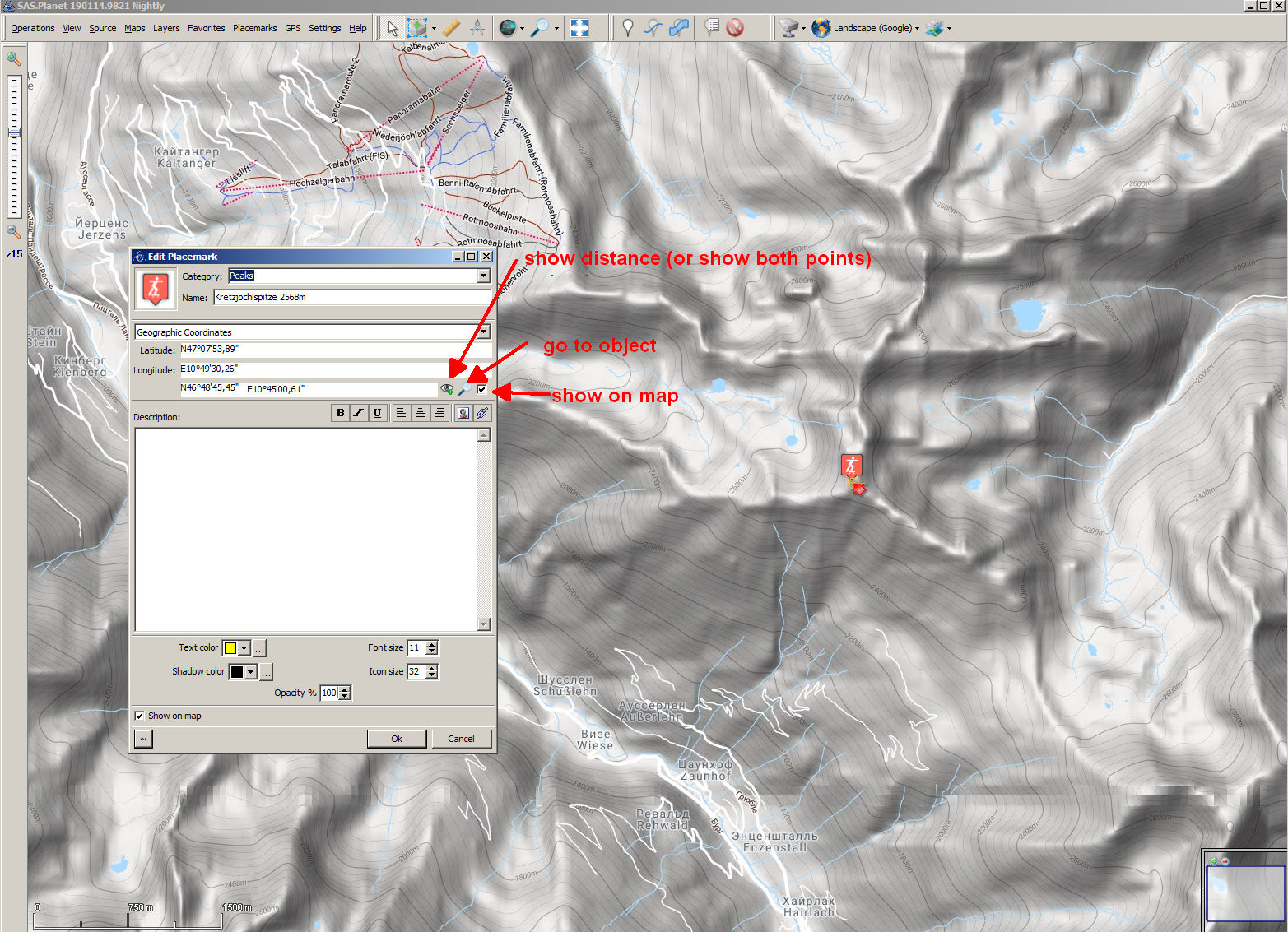Select the ruler distance measurement tool

[451, 28]
